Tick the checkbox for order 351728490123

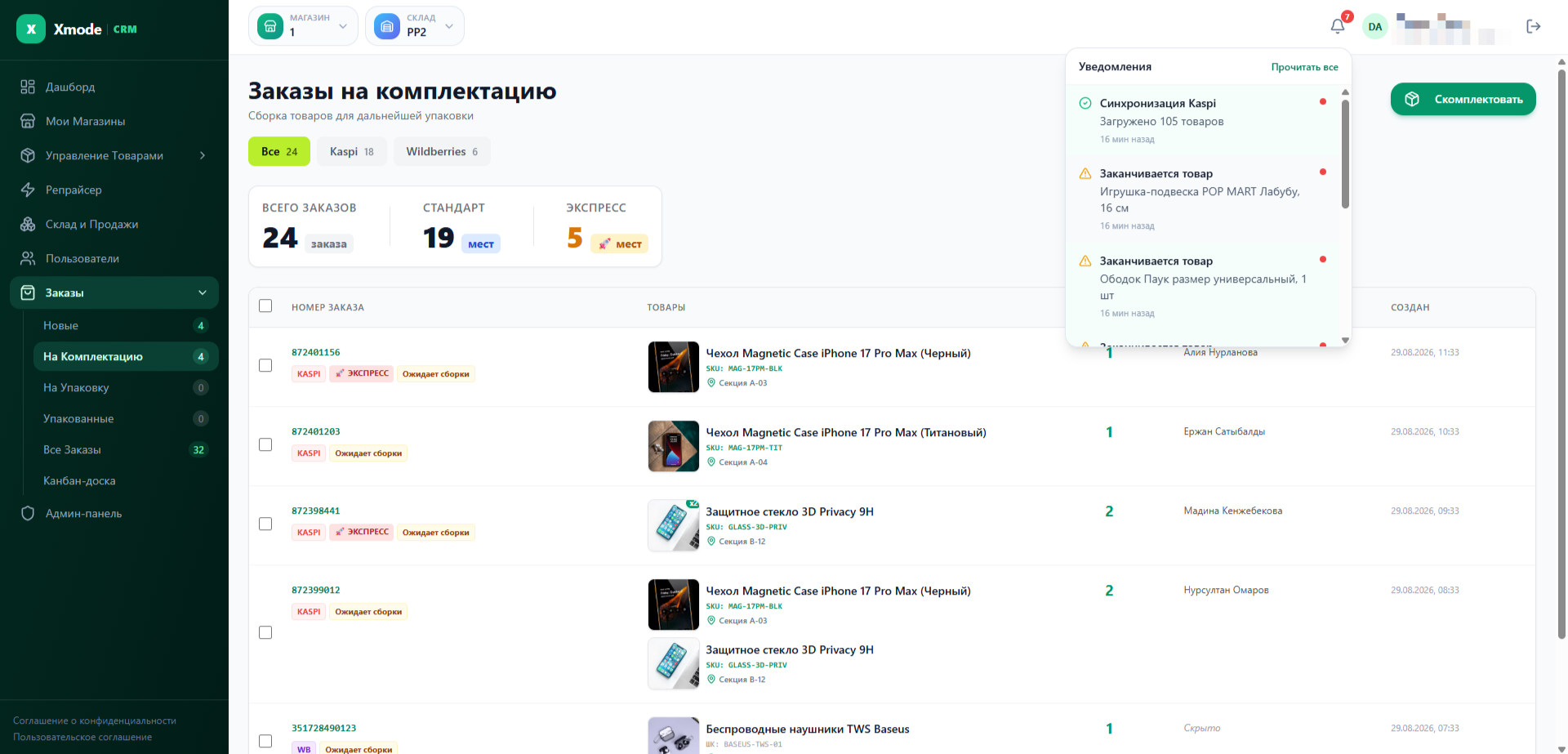click(265, 741)
